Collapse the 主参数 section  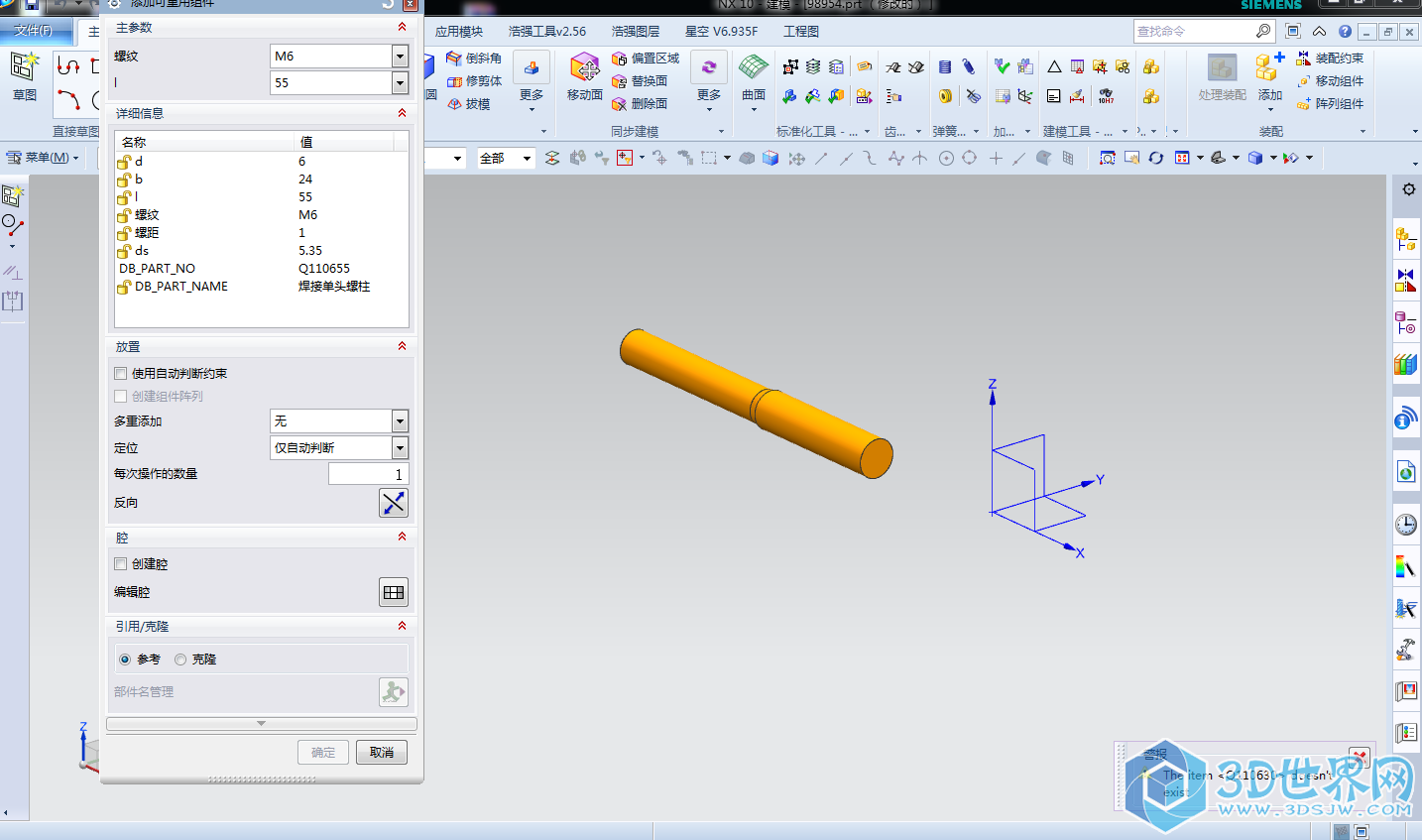click(x=402, y=27)
